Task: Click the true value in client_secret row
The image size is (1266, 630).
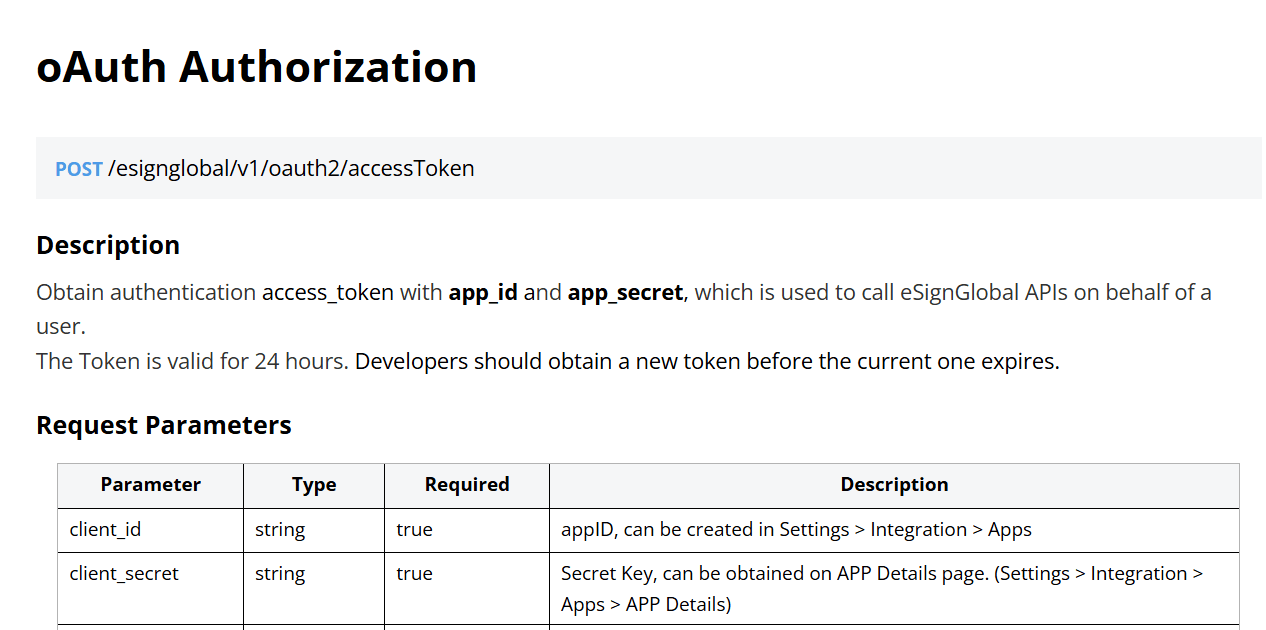Action: [414, 574]
